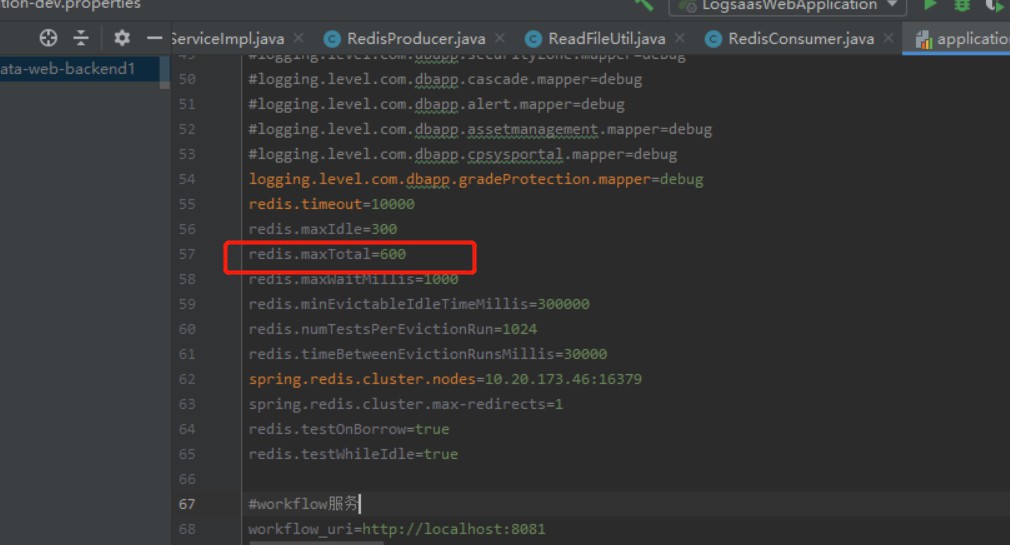Image resolution: width=1010 pixels, height=545 pixels.
Task: Switch to the ReadFileUtil.java tab
Action: [607, 39]
